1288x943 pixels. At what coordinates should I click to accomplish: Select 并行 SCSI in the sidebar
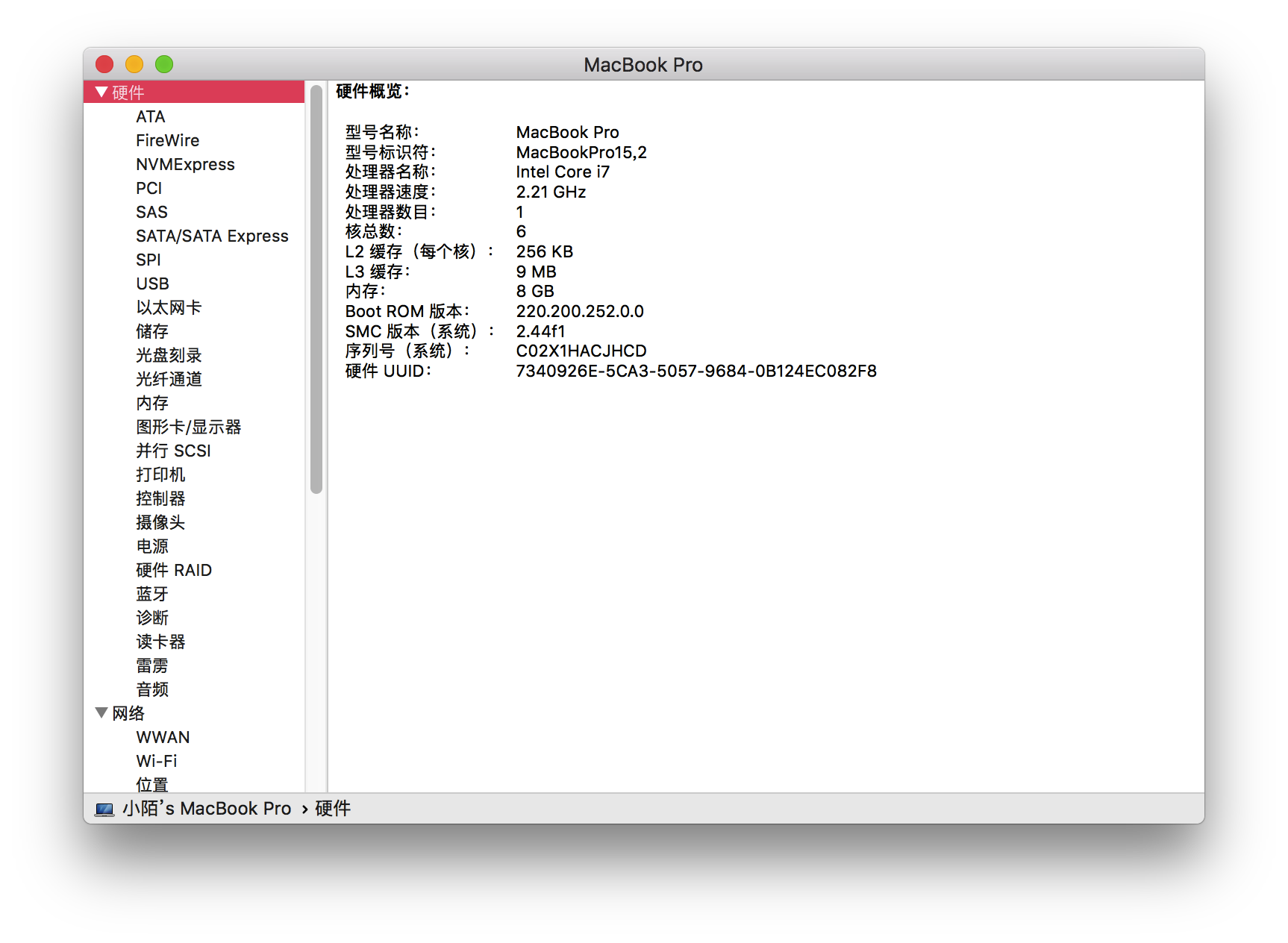(173, 451)
